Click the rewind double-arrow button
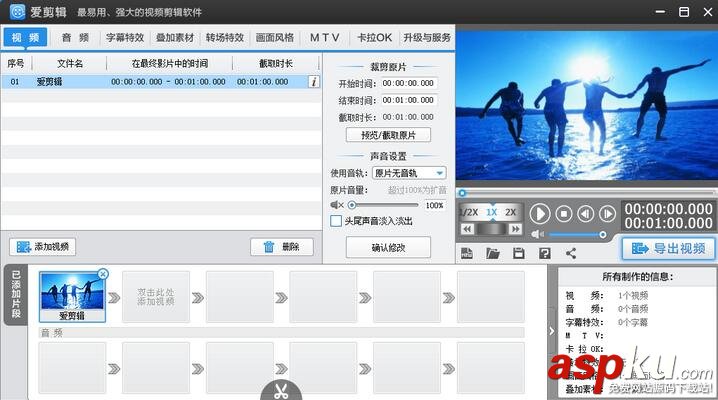Screen dimensions: 718x400 [x=467, y=229]
